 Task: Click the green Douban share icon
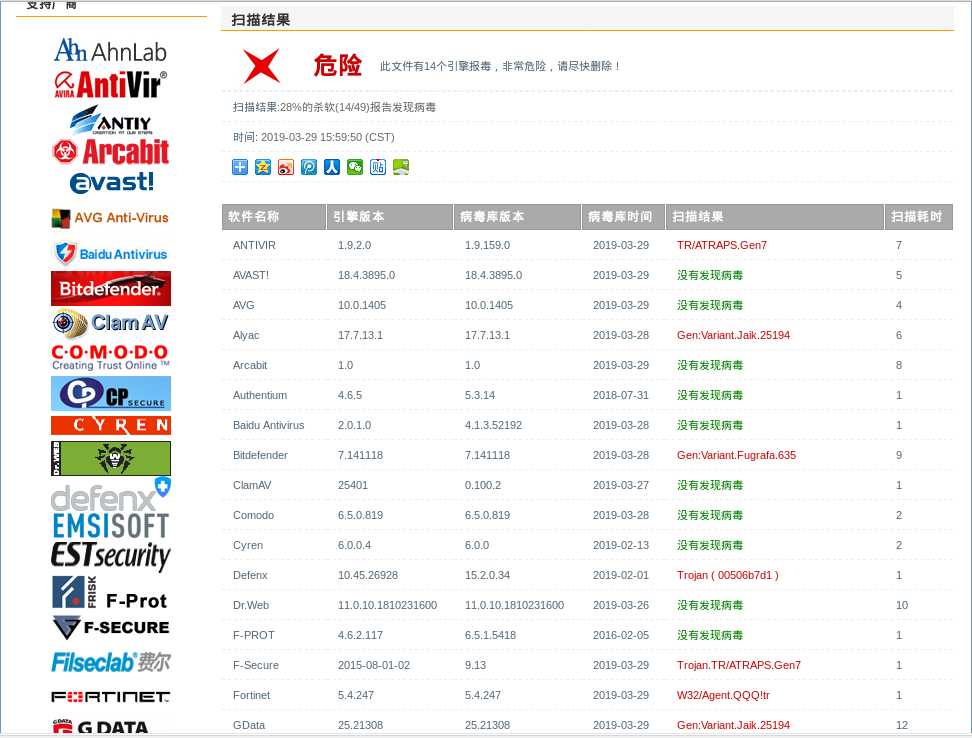(x=400, y=167)
